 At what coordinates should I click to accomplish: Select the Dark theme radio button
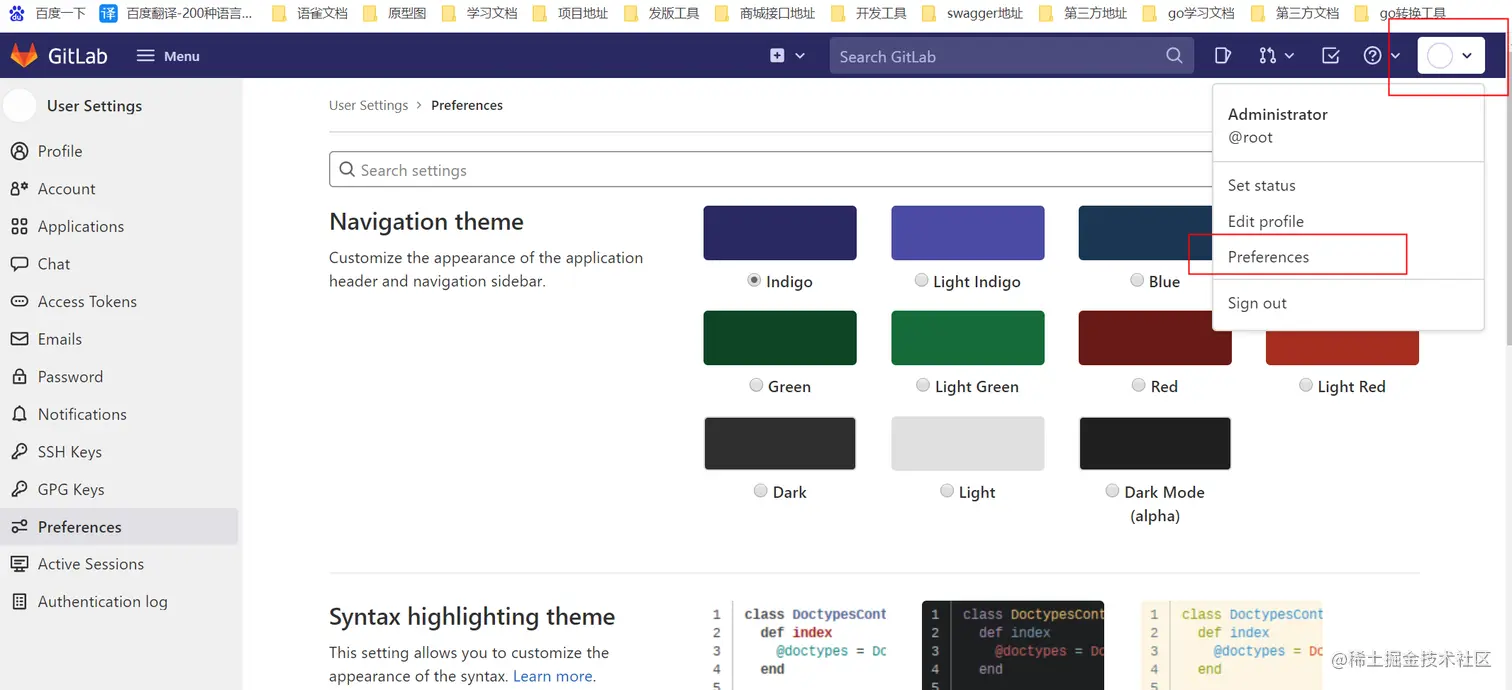pos(761,491)
